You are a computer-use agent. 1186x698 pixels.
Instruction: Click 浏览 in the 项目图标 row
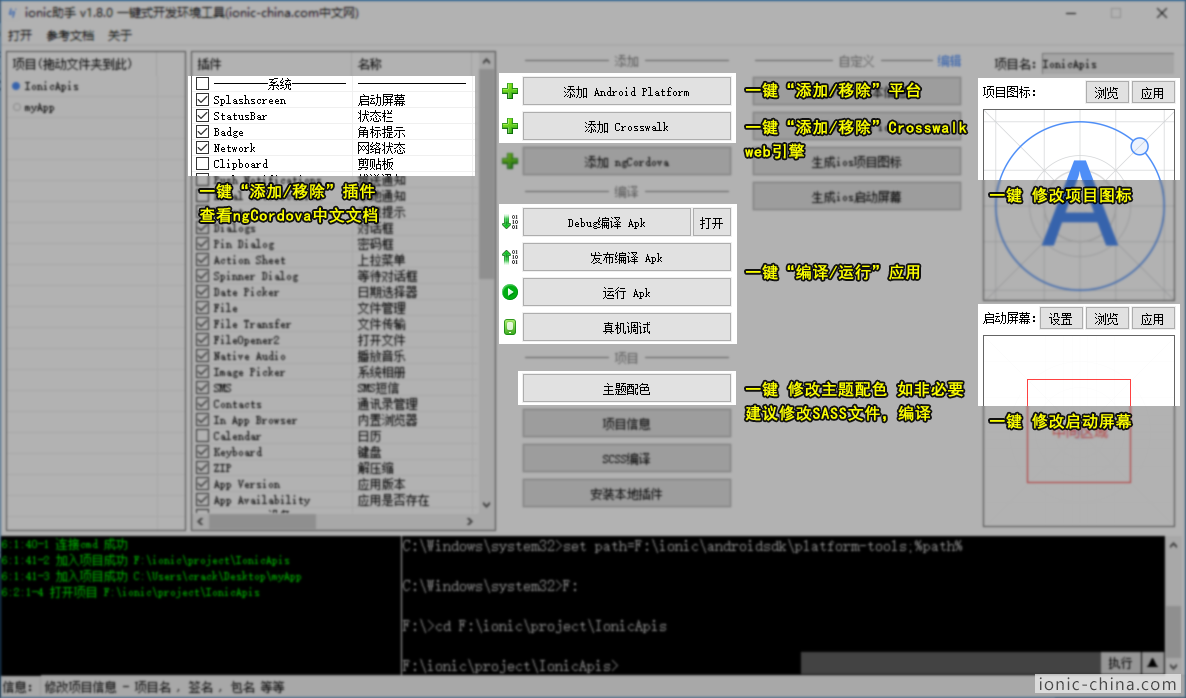pos(1107,92)
